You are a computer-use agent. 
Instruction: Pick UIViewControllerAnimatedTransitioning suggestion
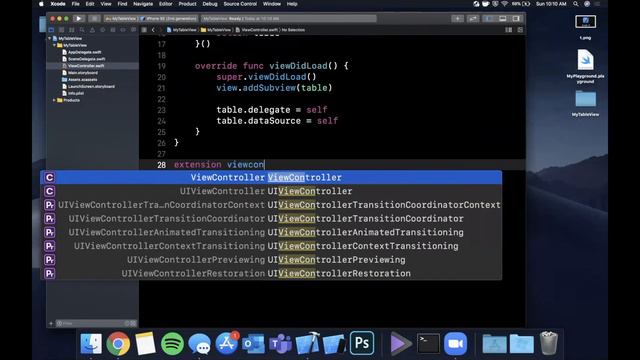271,232
